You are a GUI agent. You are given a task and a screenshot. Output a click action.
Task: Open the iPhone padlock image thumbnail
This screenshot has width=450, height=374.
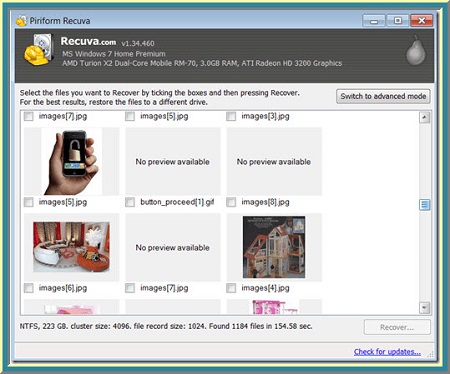point(72,161)
